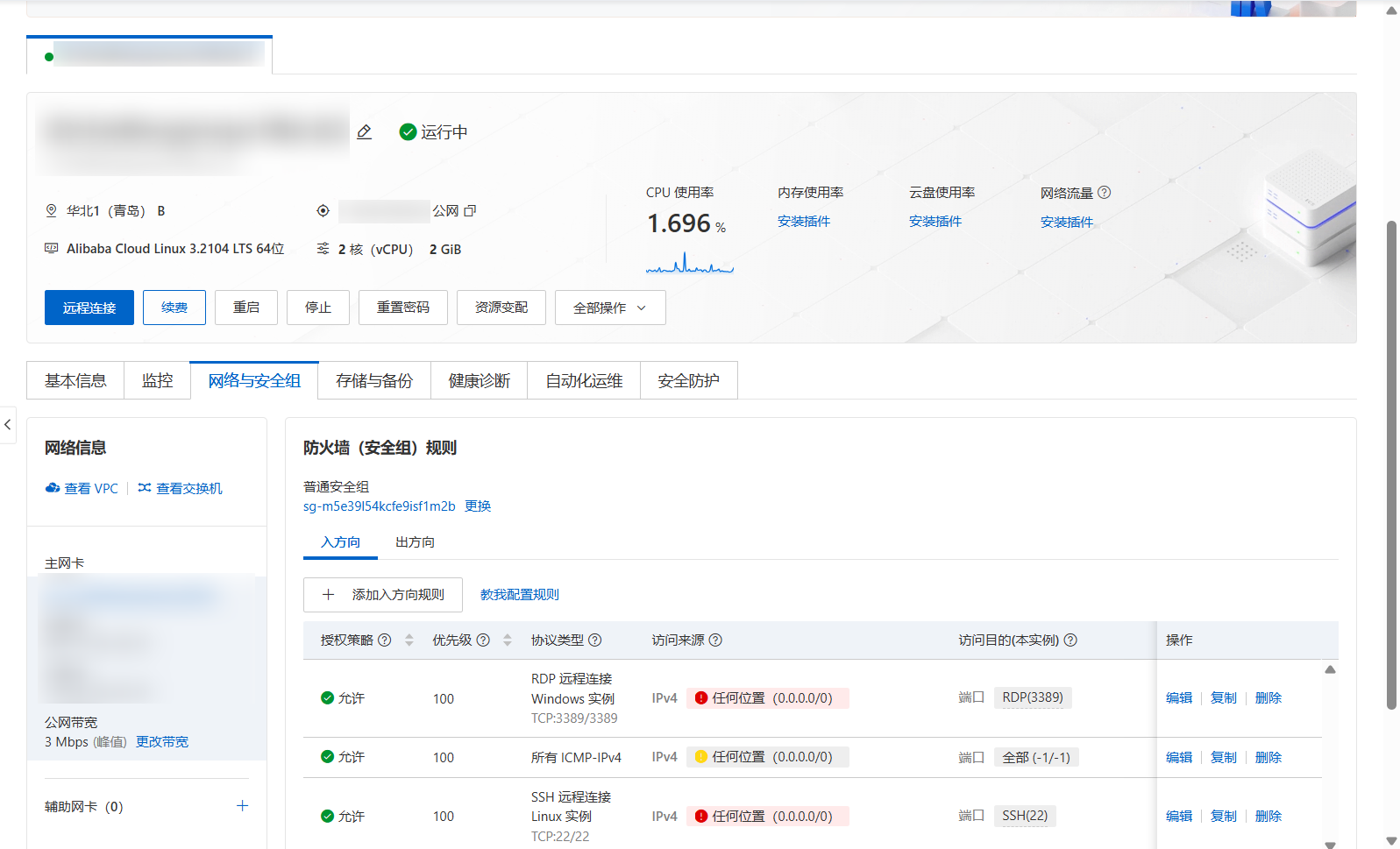This screenshot has width=1400, height=849.
Task: Select the 网络与安全组 tab
Action: point(254,380)
